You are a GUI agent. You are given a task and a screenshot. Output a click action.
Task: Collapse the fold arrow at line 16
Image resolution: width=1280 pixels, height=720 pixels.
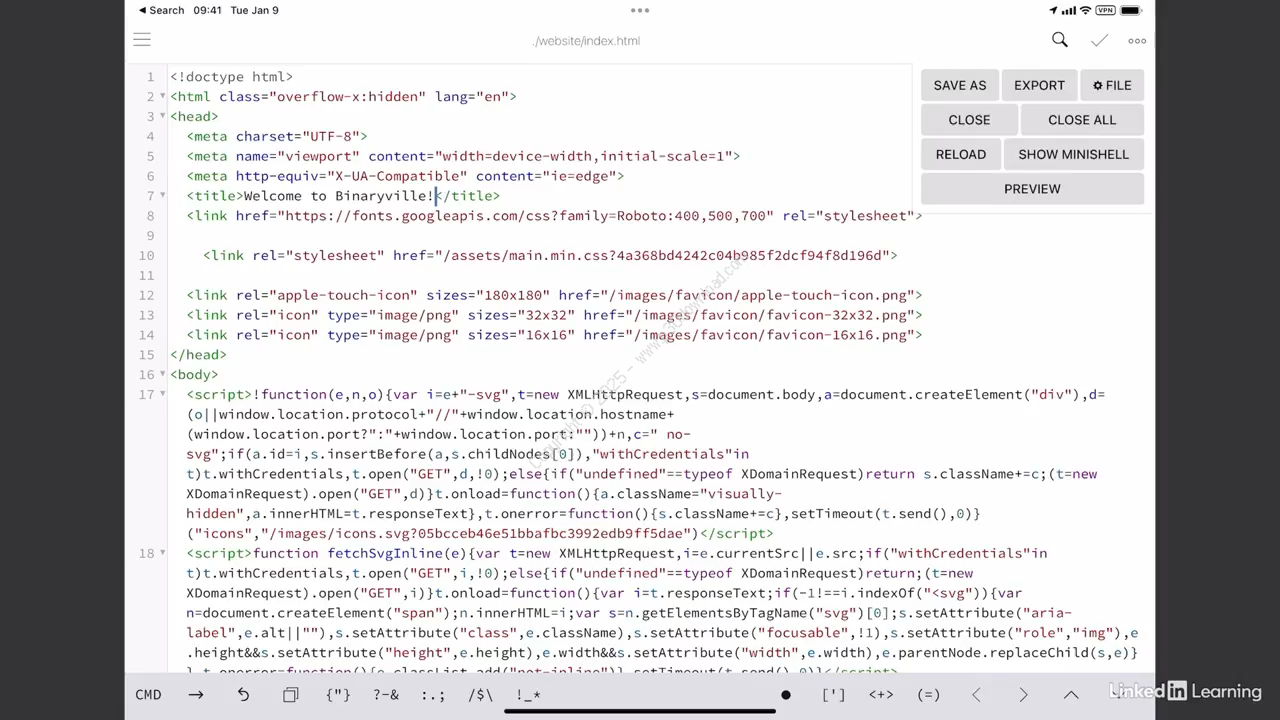tap(163, 374)
